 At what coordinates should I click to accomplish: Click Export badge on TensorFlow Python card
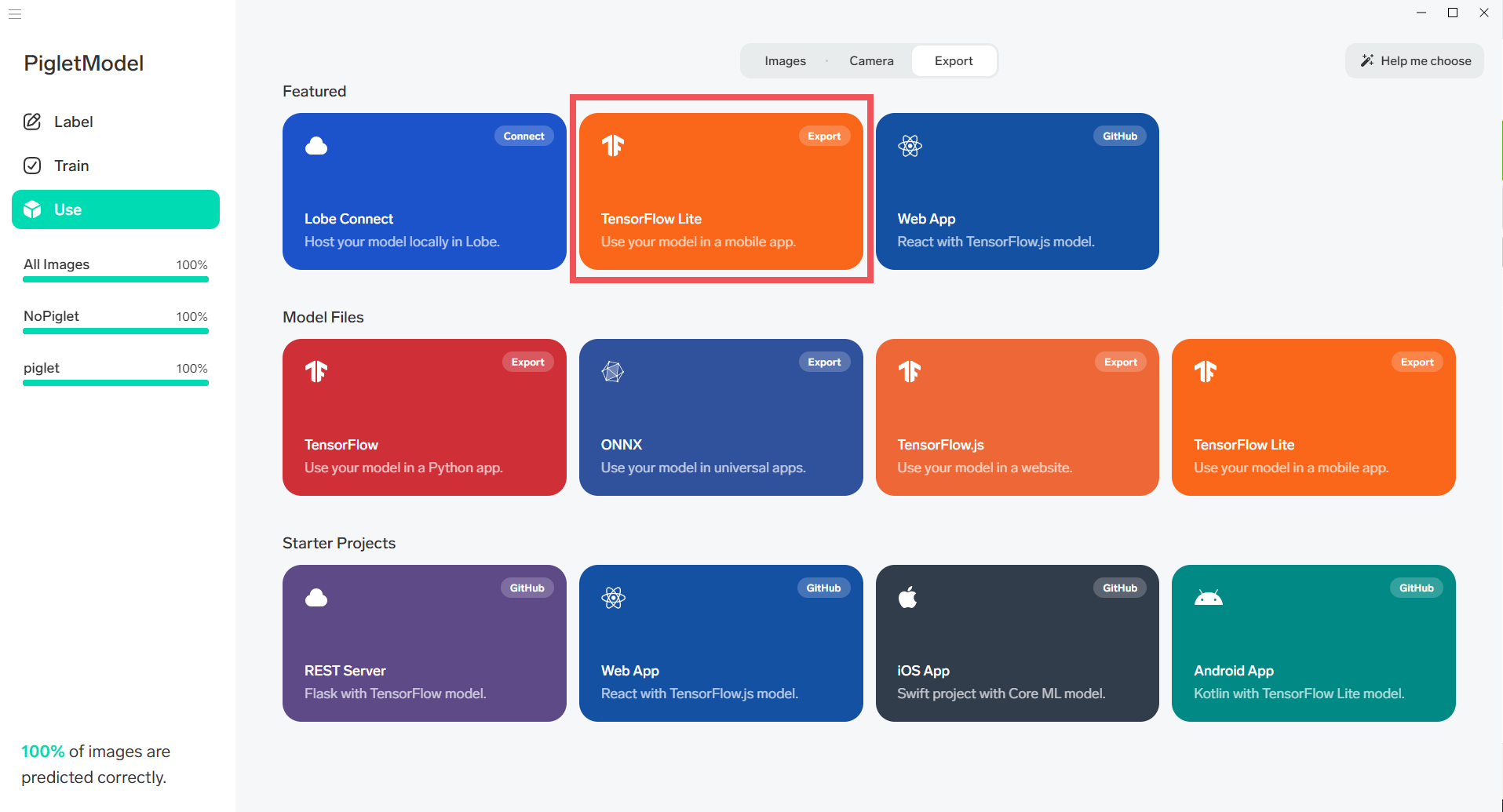[527, 362]
